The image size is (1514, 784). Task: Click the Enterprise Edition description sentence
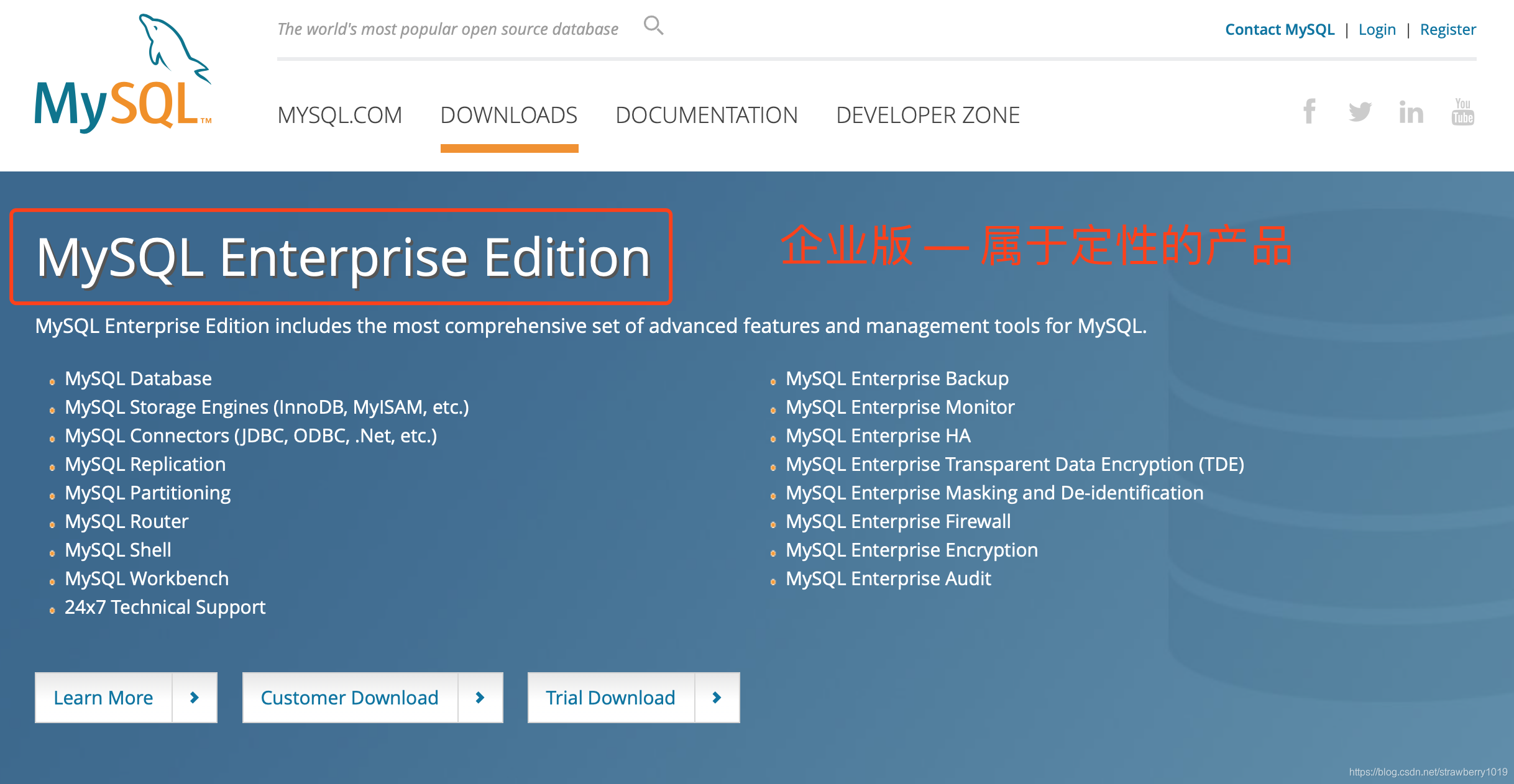coord(591,326)
